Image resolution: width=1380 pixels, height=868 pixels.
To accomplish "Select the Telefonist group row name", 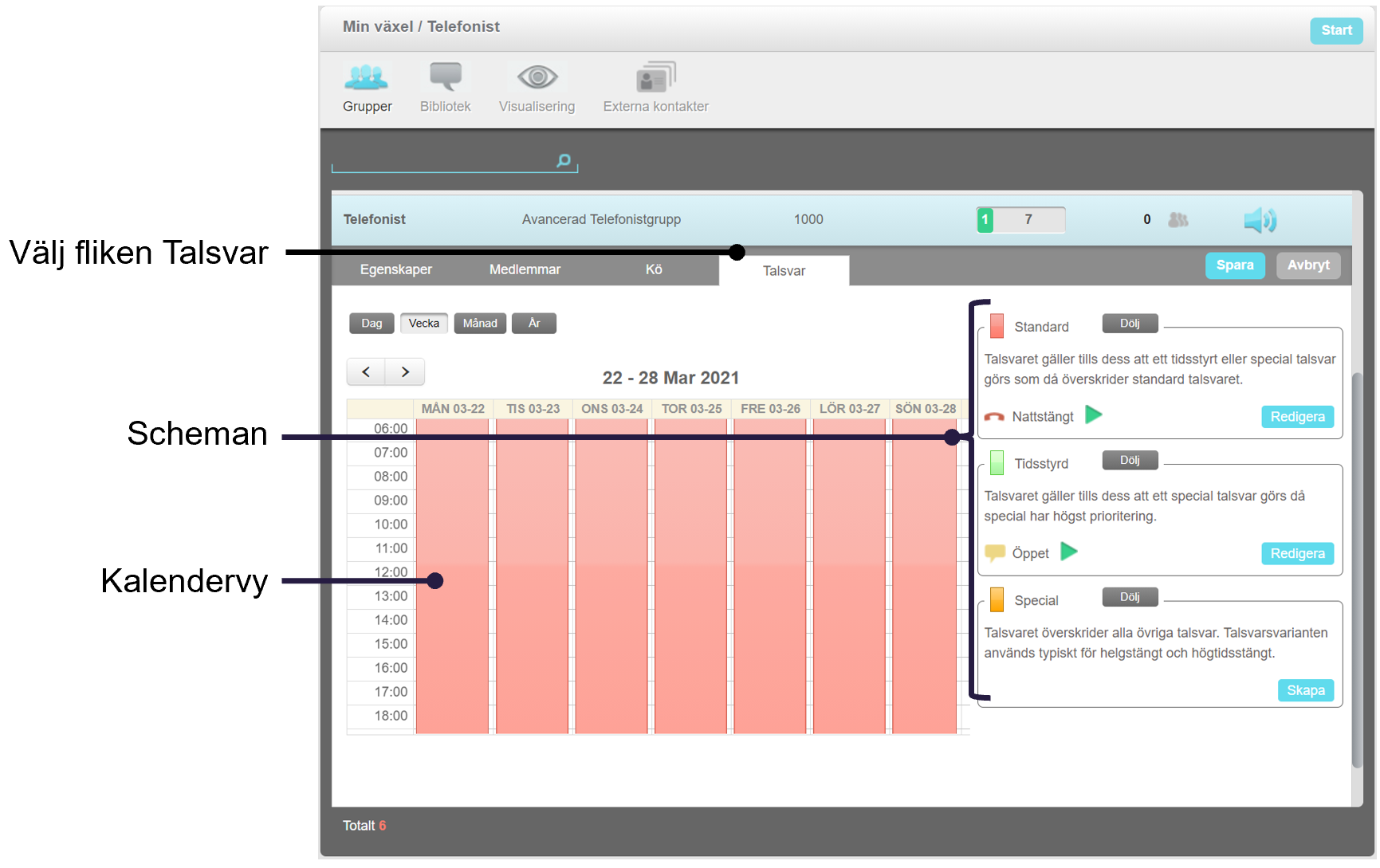I will click(x=374, y=219).
